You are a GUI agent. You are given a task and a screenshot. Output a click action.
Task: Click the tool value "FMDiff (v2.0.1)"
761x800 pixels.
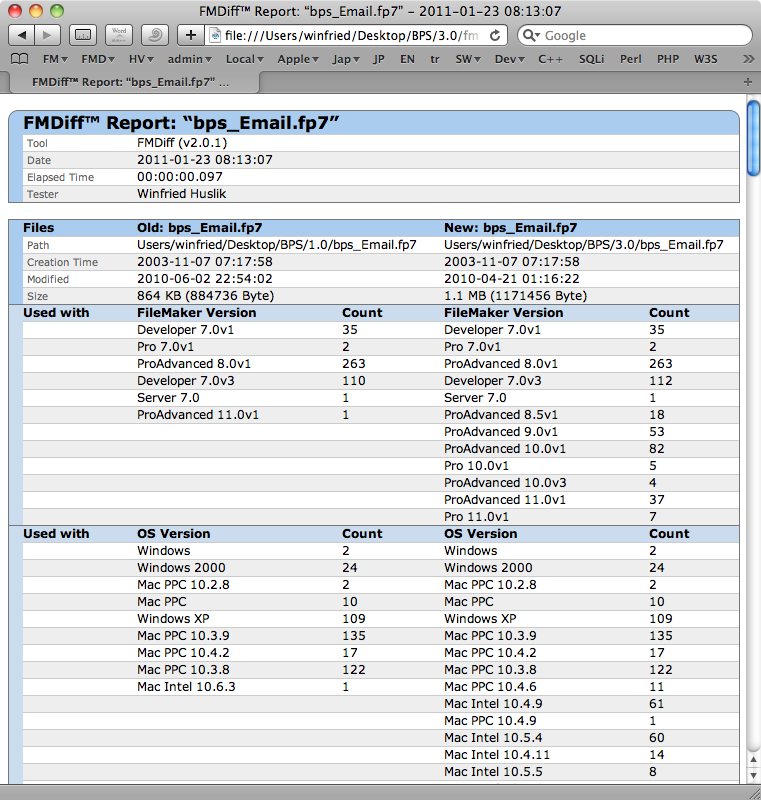[x=182, y=143]
